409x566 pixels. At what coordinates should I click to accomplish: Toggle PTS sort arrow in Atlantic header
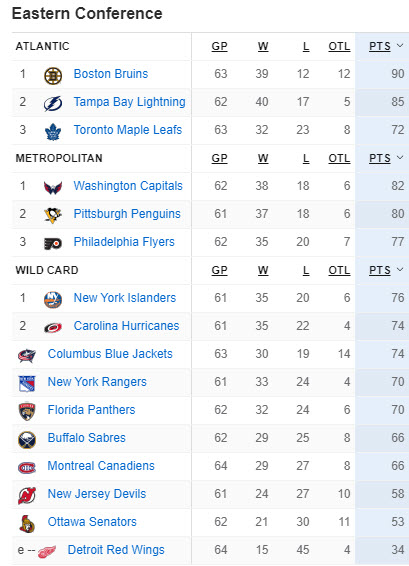coord(400,45)
